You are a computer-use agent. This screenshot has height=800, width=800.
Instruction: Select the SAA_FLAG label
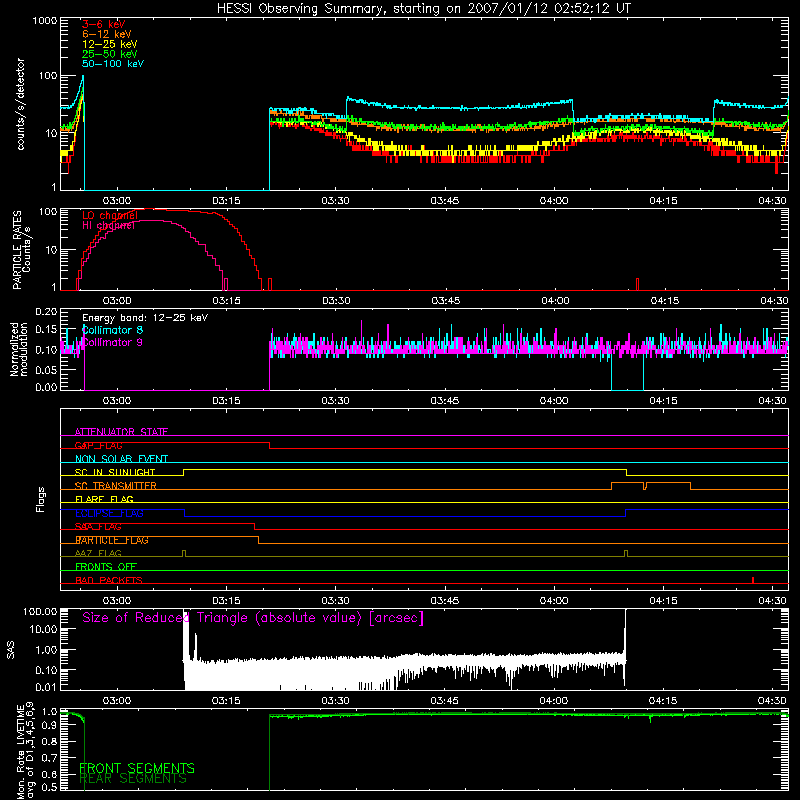[x=98, y=527]
